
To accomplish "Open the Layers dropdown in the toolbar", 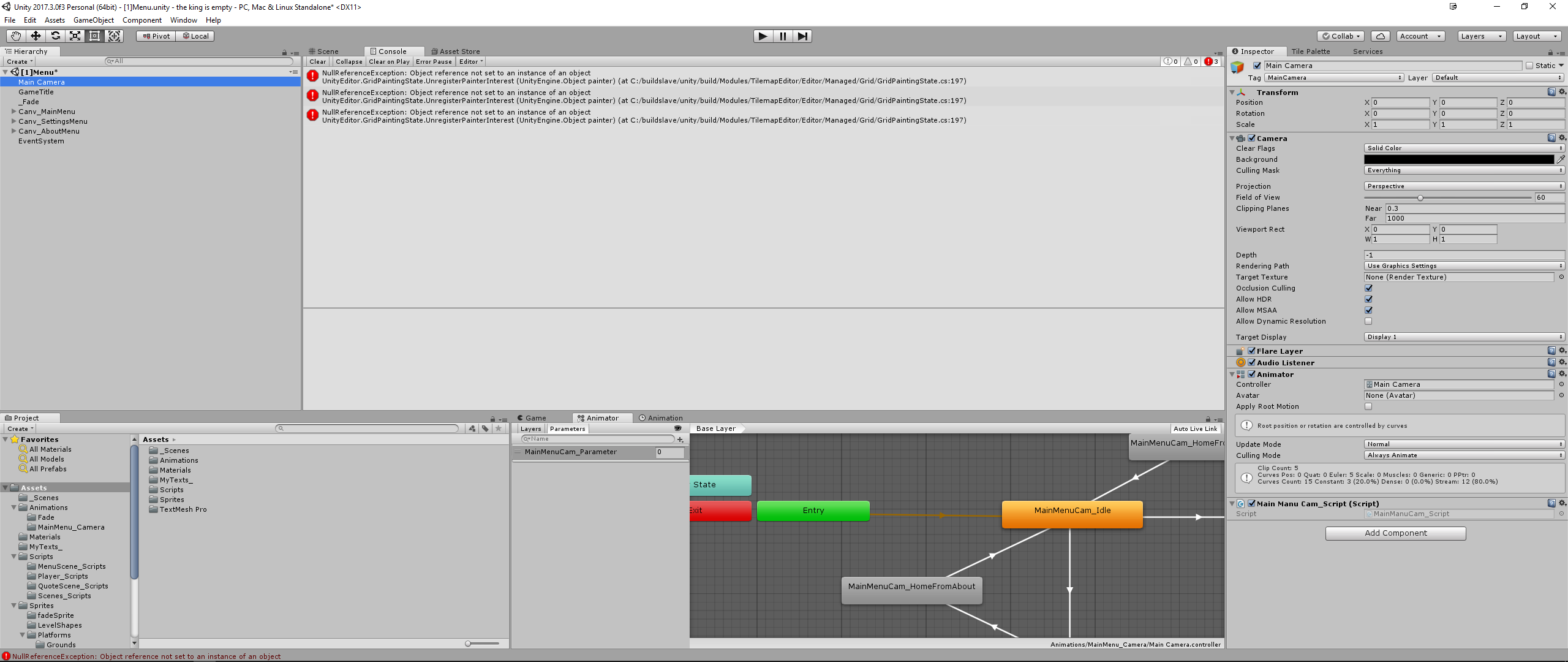I will click(1481, 36).
